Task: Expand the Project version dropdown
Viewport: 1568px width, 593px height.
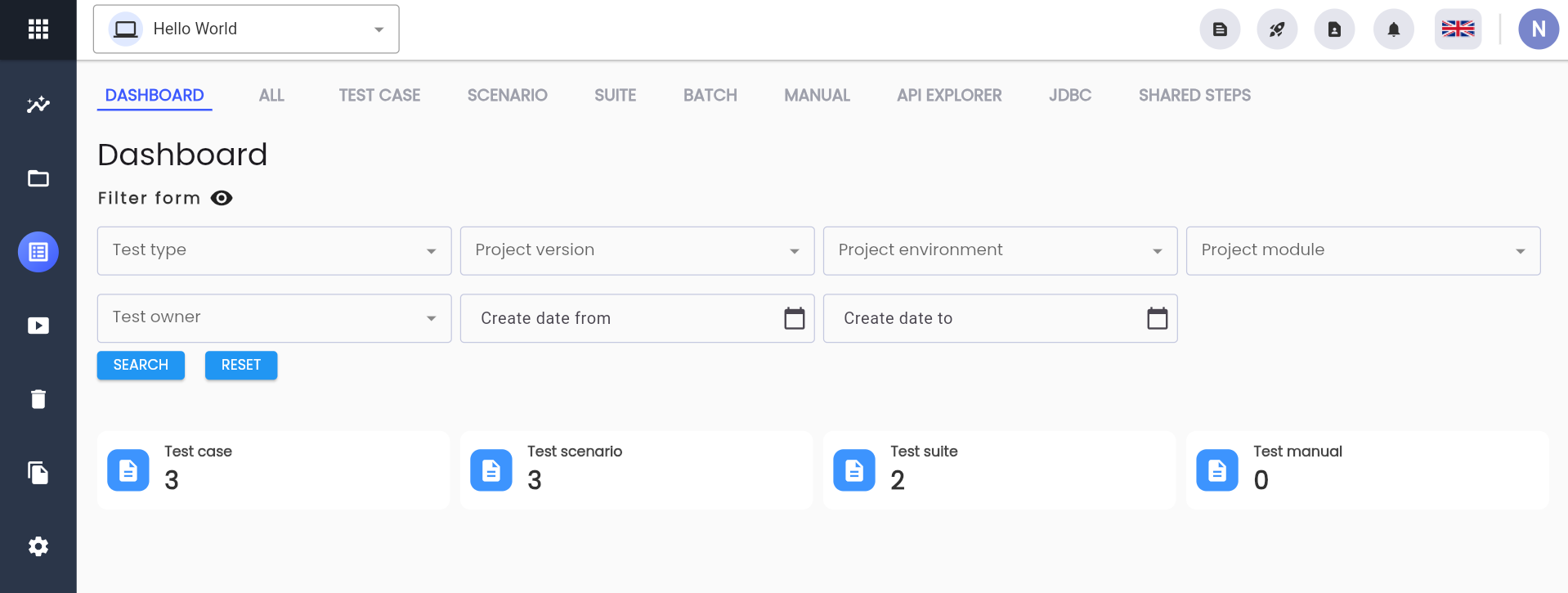Action: pos(637,251)
